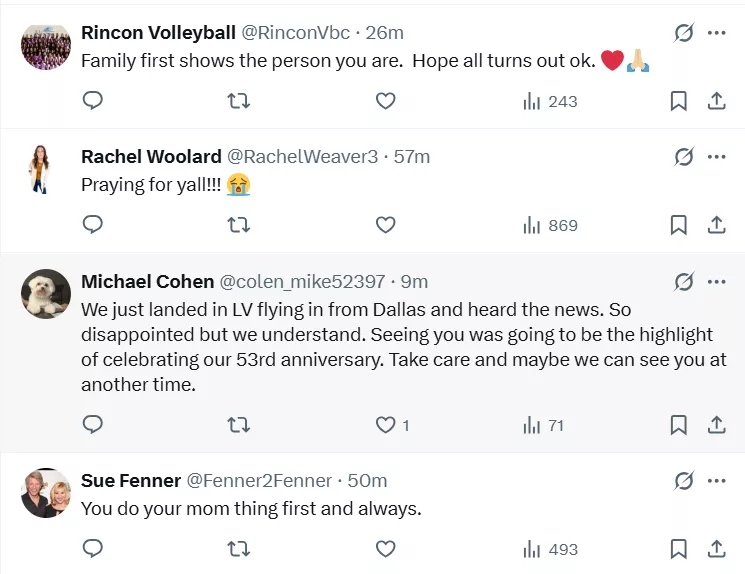The height and width of the screenshot is (574, 745).
Task: Like Michael Cohen's anniversary tweet
Action: [386, 425]
